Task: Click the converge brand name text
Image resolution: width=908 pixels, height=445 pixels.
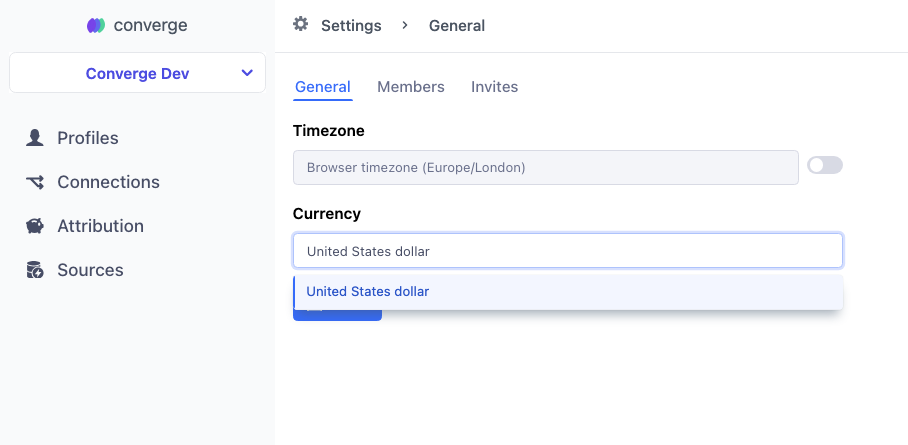Action: coord(151,25)
